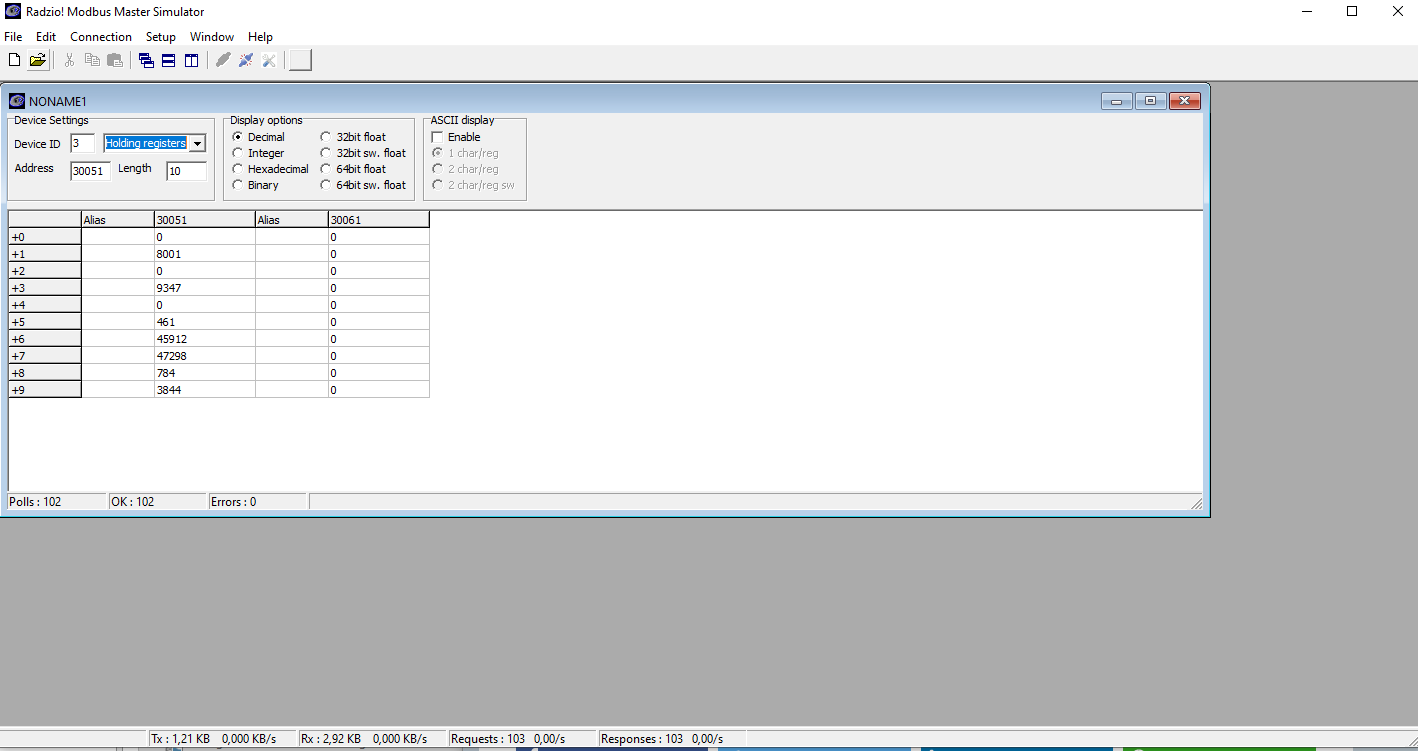Open the File menu
The image size is (1418, 751).
click(x=13, y=37)
